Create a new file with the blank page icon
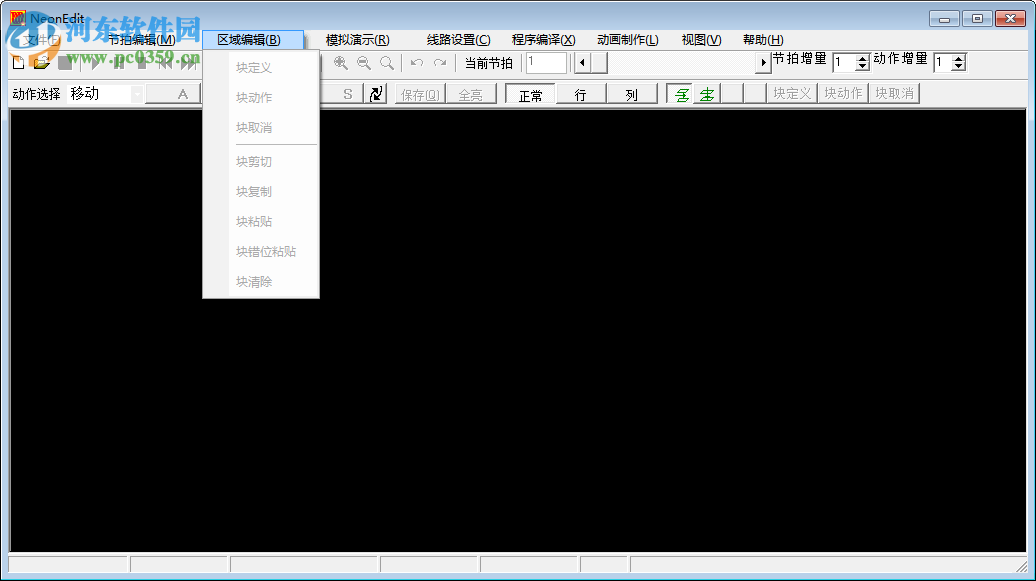 16,62
